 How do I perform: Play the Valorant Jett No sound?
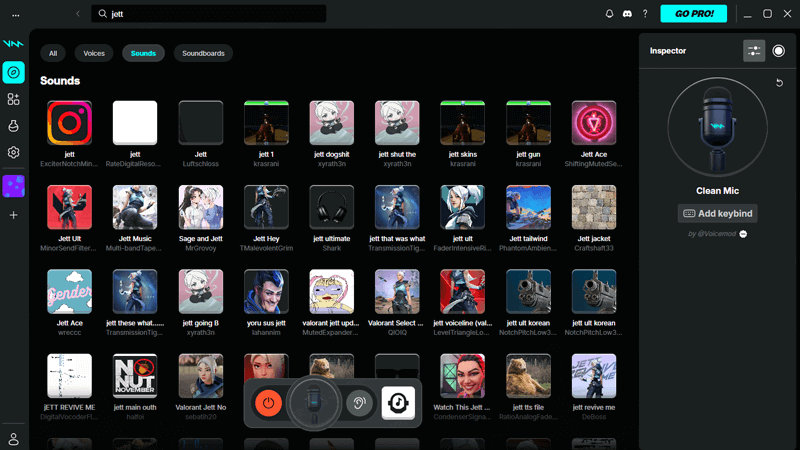pyautogui.click(x=201, y=376)
